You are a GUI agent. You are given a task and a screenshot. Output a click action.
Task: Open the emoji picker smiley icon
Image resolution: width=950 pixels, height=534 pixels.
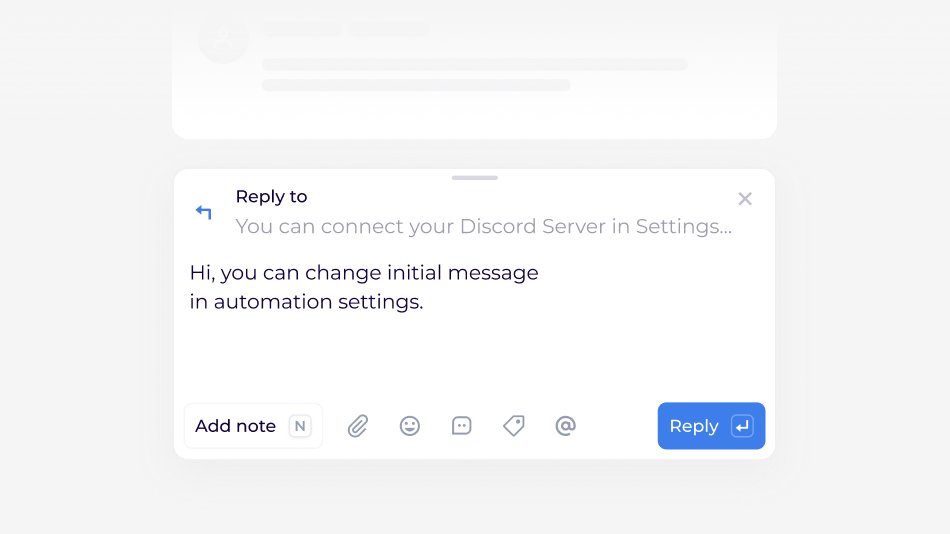pos(410,426)
